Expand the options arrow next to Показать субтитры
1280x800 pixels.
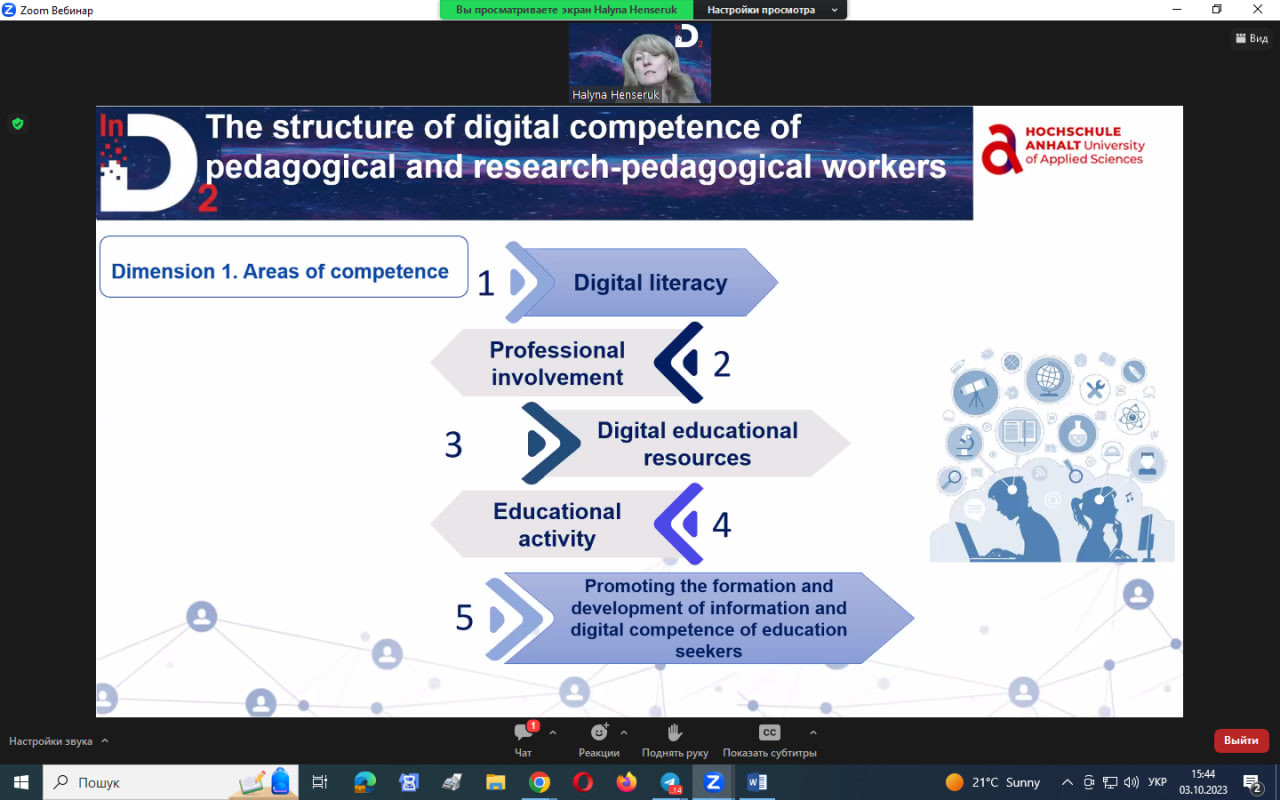pyautogui.click(x=813, y=732)
